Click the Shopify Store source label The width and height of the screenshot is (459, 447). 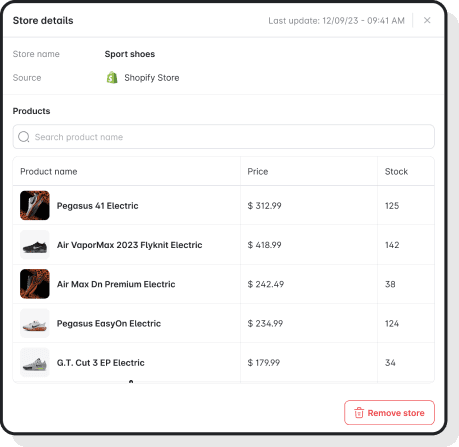(152, 78)
